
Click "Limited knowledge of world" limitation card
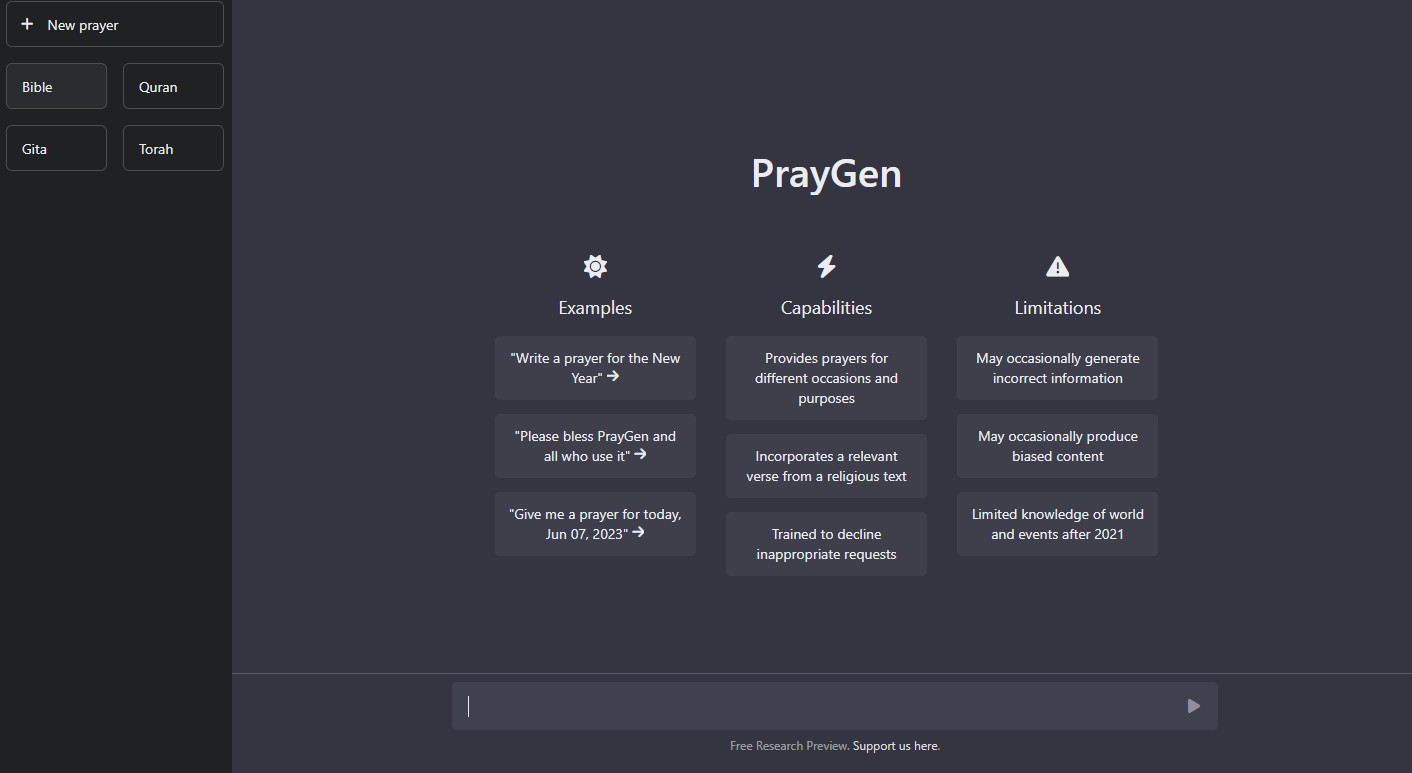pos(1057,524)
